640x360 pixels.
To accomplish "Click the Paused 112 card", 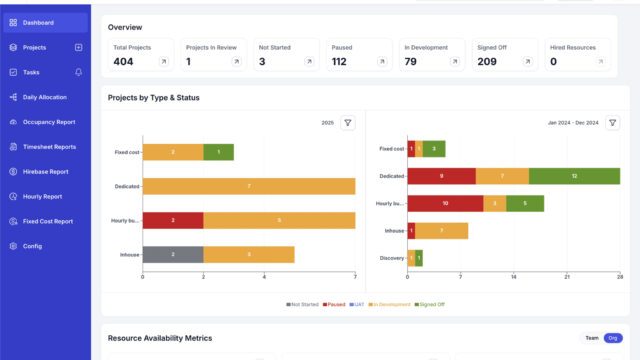I will (359, 55).
